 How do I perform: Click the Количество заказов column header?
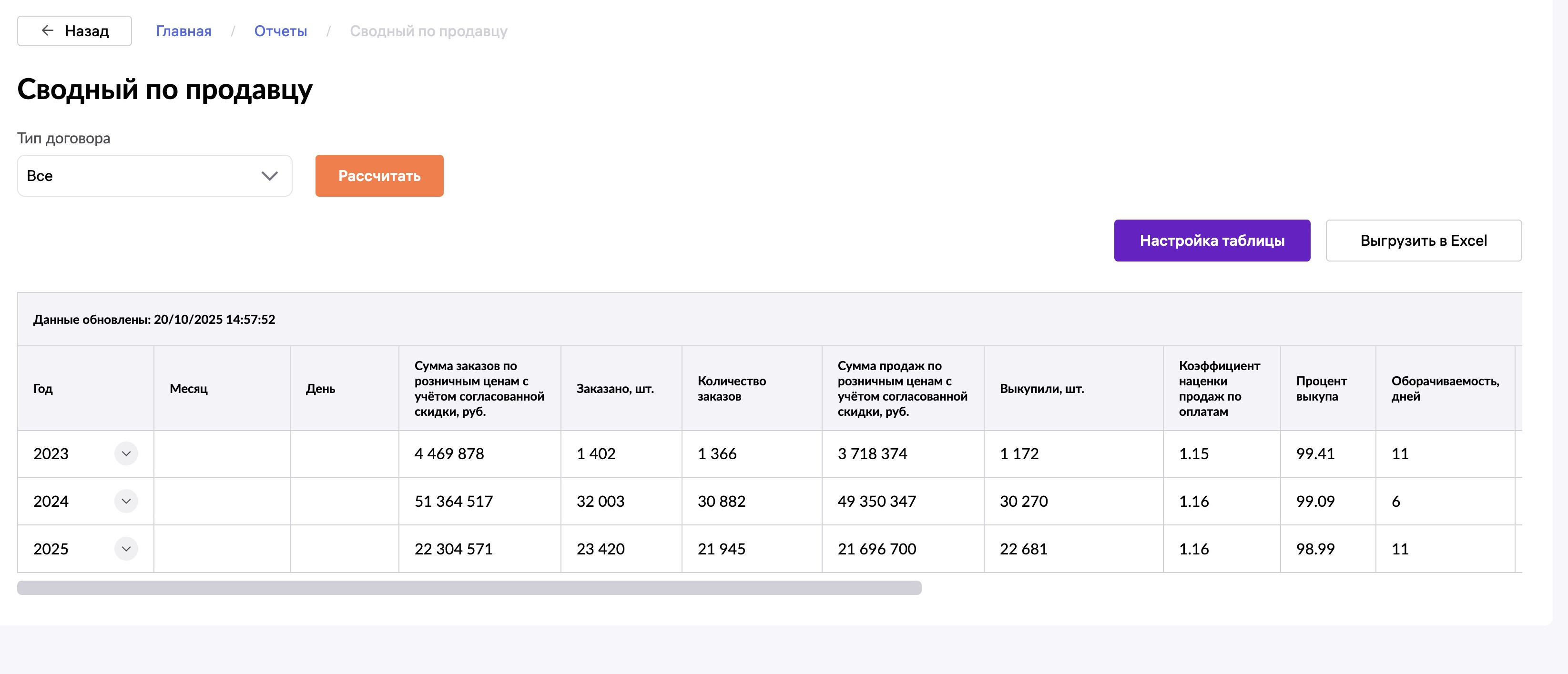pyautogui.click(x=731, y=389)
